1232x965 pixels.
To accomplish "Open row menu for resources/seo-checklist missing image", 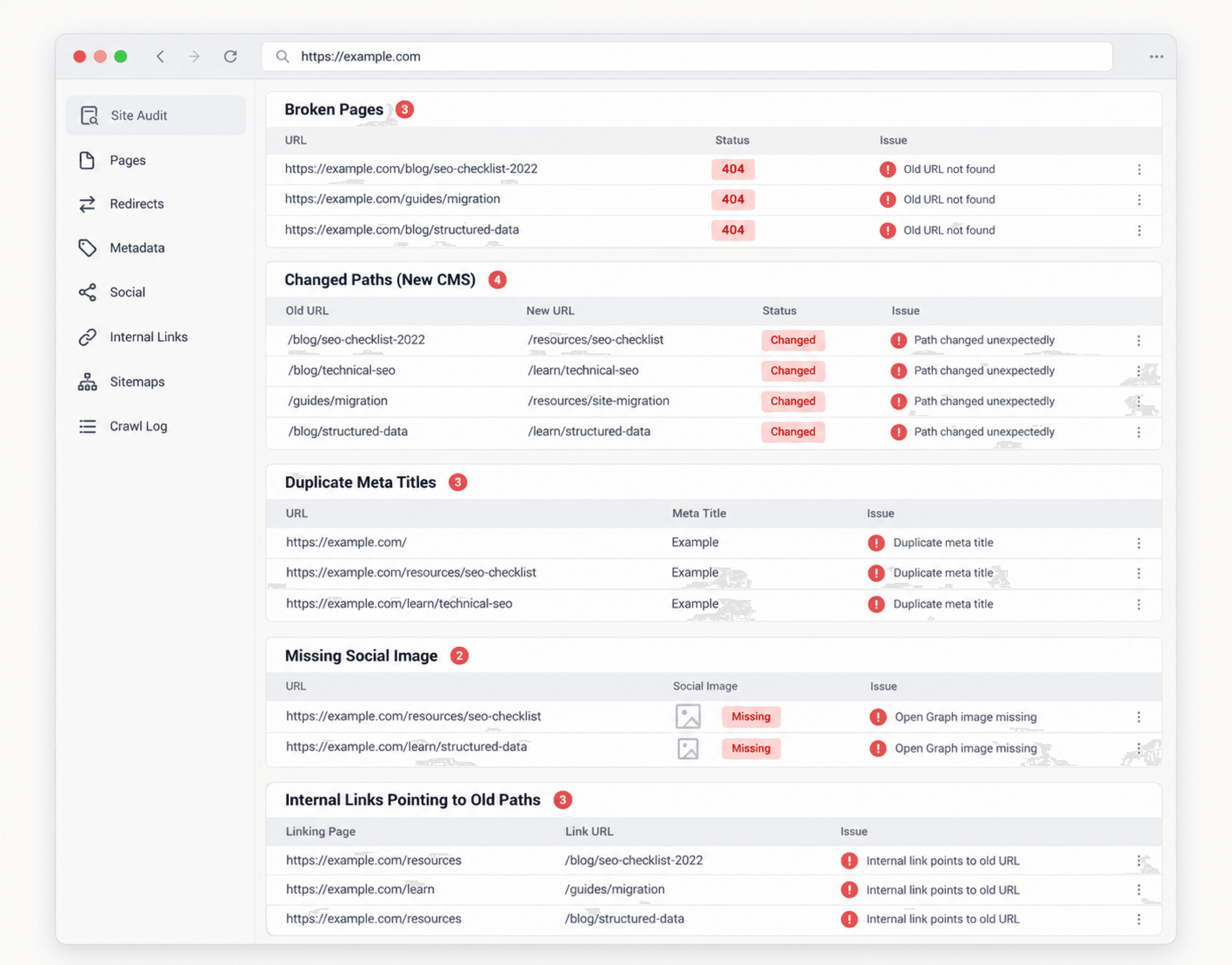I will 1139,717.
